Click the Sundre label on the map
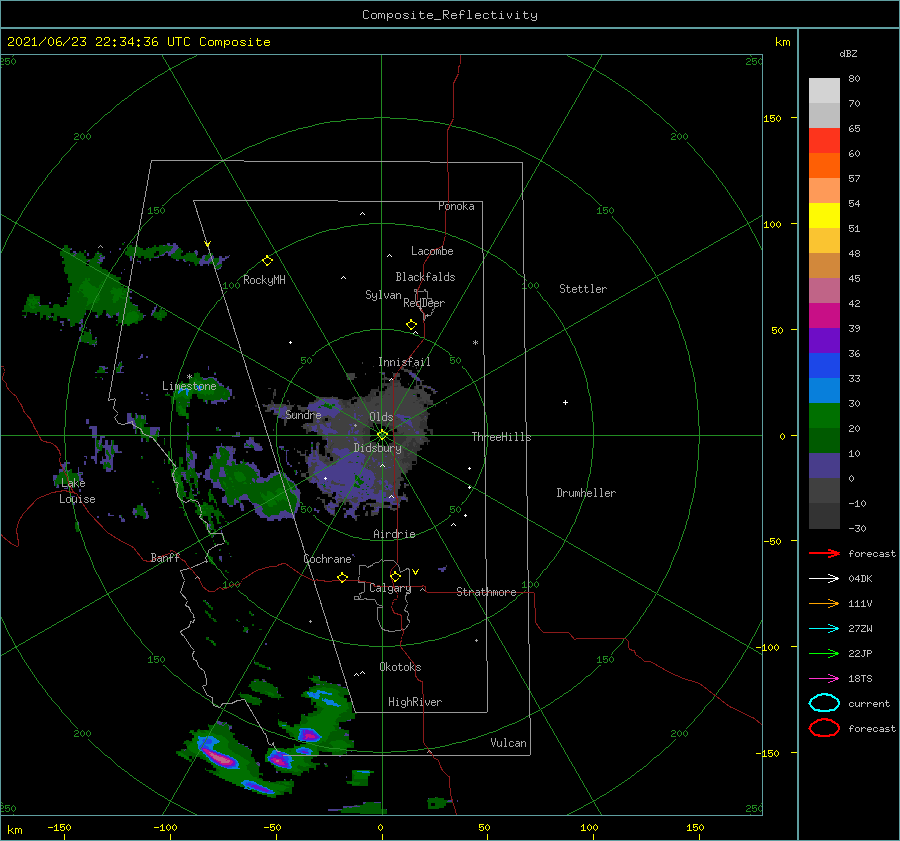This screenshot has height=841, width=900. [x=303, y=415]
